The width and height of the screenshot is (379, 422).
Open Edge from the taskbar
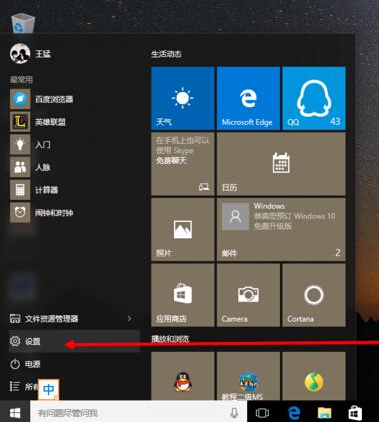point(294,413)
